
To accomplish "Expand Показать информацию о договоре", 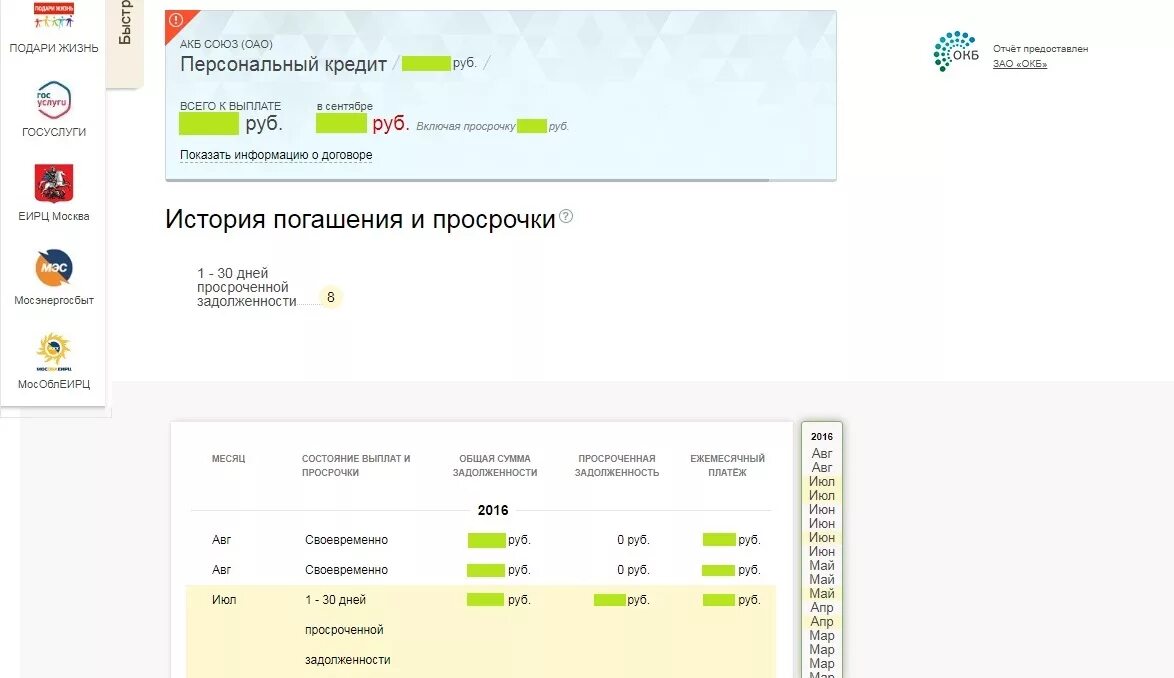I will tap(276, 155).
